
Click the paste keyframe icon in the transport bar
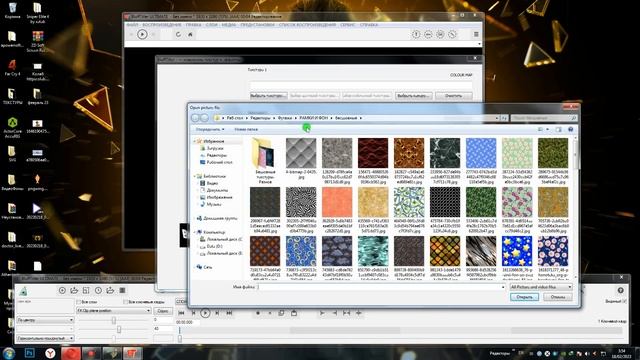coord(294,313)
